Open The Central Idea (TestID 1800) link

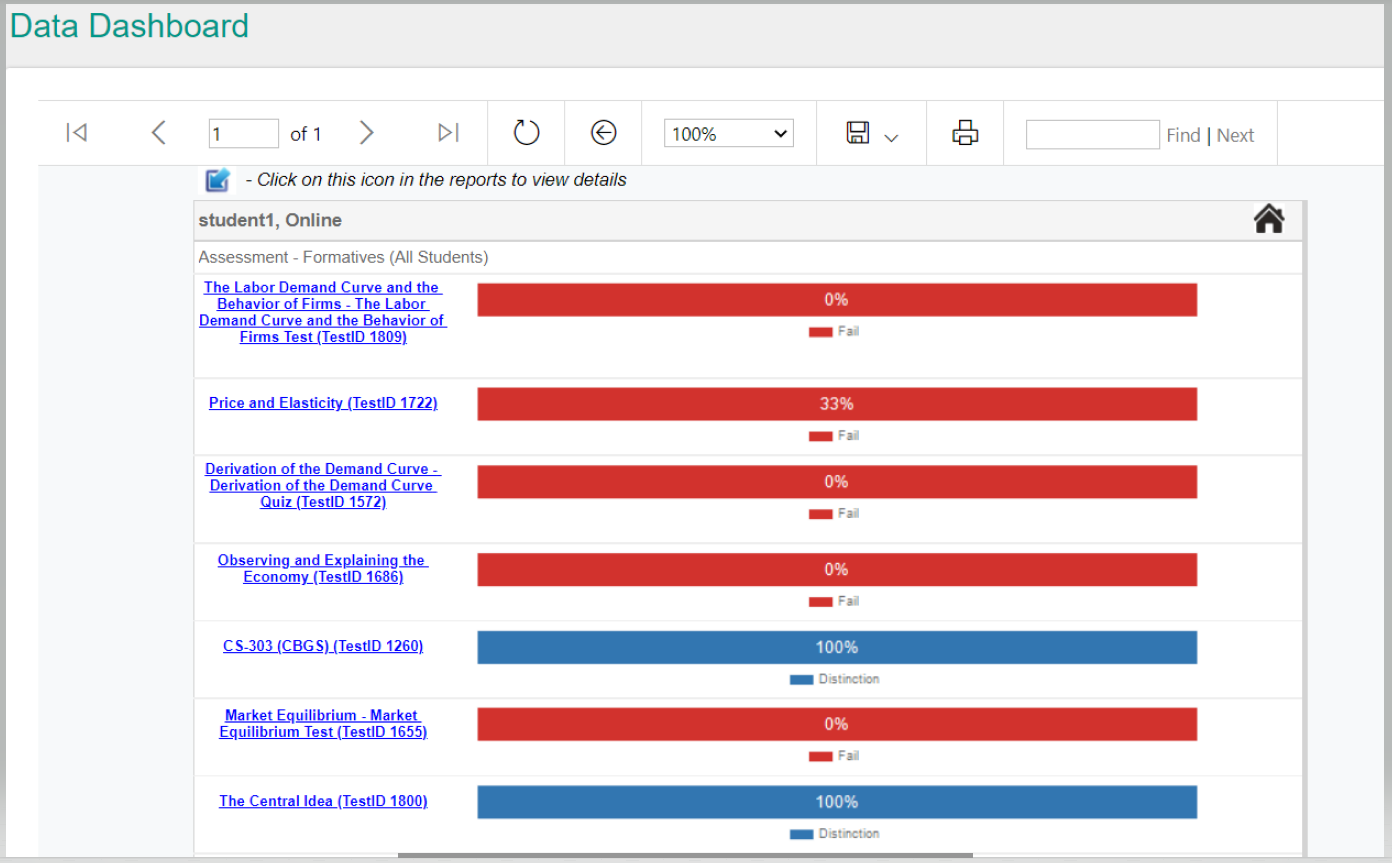pos(323,801)
